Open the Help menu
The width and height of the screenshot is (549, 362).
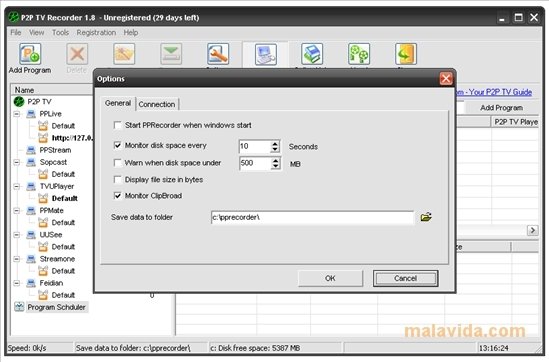131,33
